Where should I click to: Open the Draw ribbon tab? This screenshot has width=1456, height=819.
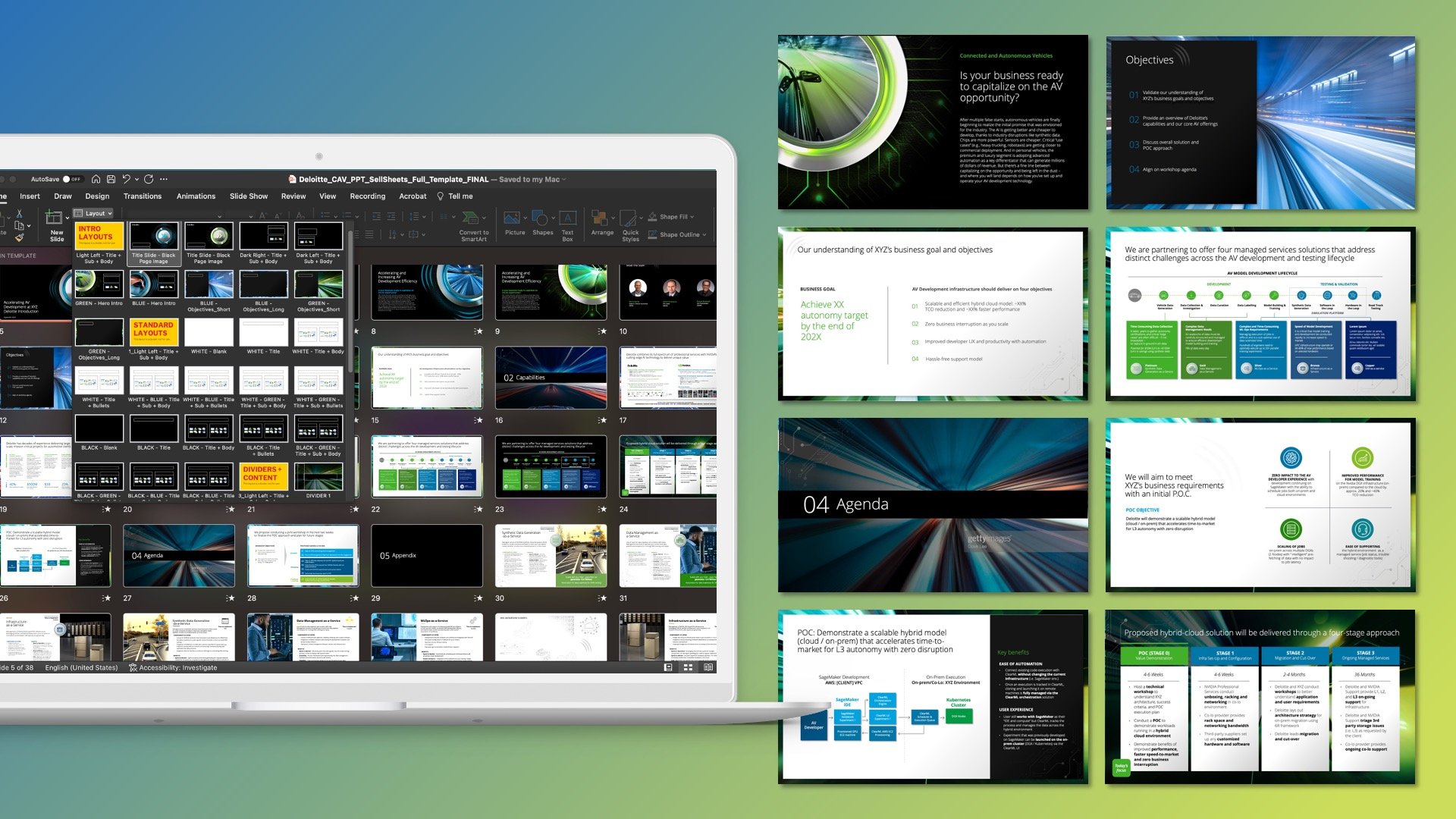[x=63, y=196]
